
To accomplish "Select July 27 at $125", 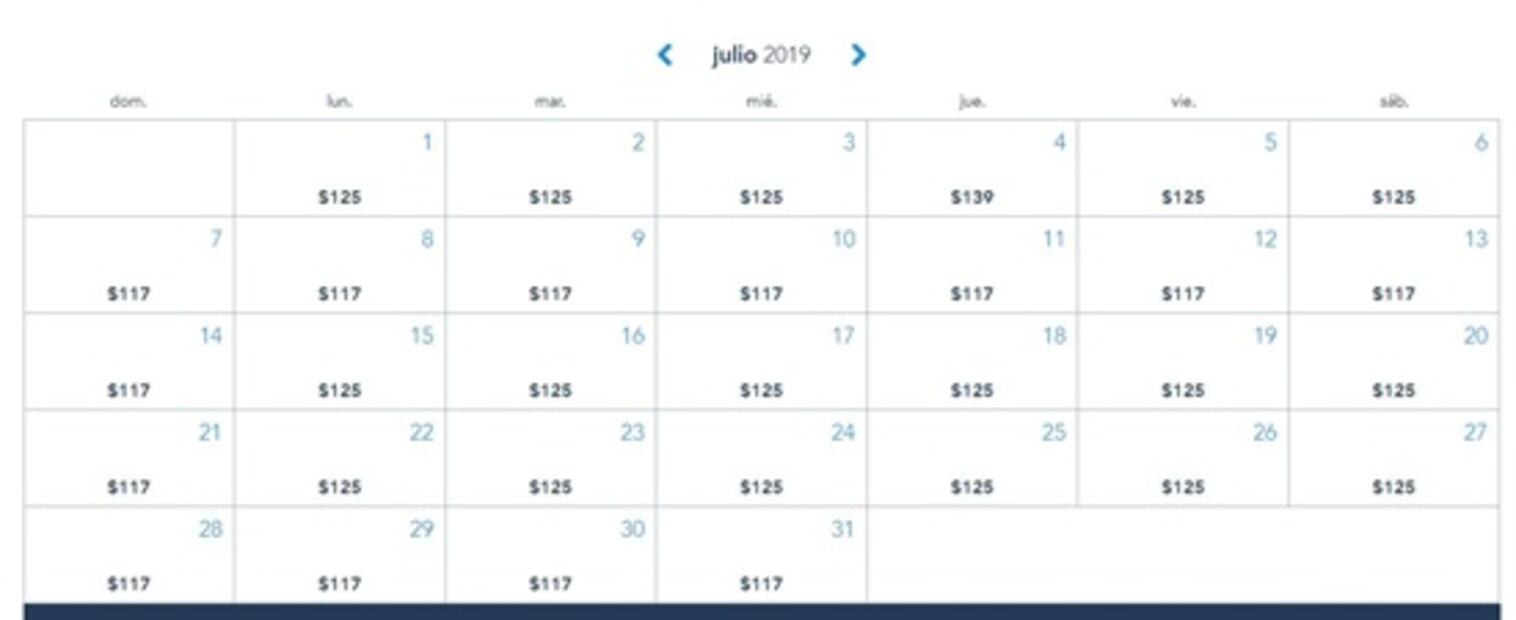I will coord(1394,458).
